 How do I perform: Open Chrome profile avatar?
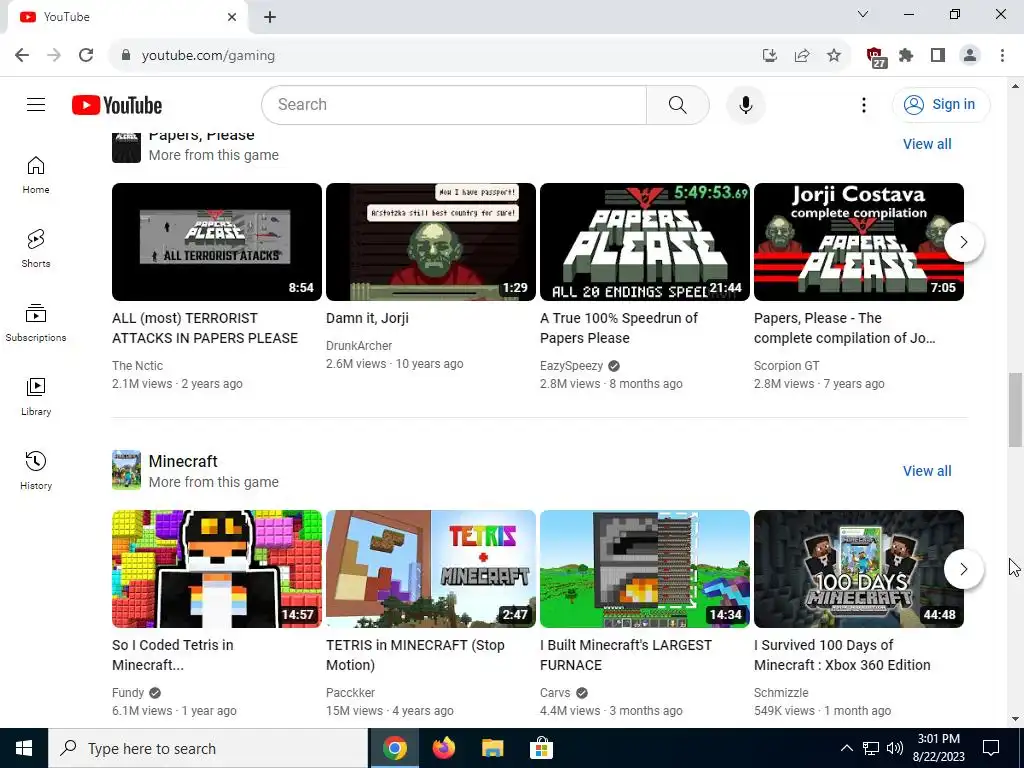click(x=970, y=56)
